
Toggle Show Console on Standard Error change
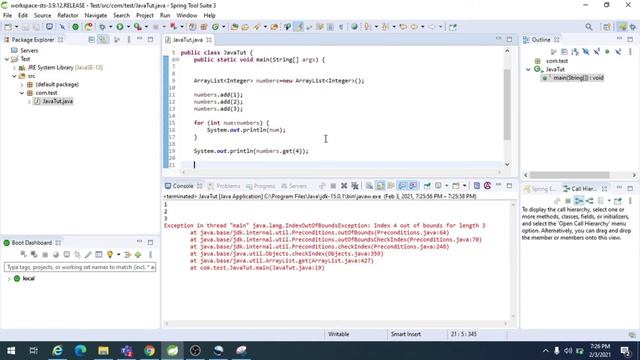[413, 186]
